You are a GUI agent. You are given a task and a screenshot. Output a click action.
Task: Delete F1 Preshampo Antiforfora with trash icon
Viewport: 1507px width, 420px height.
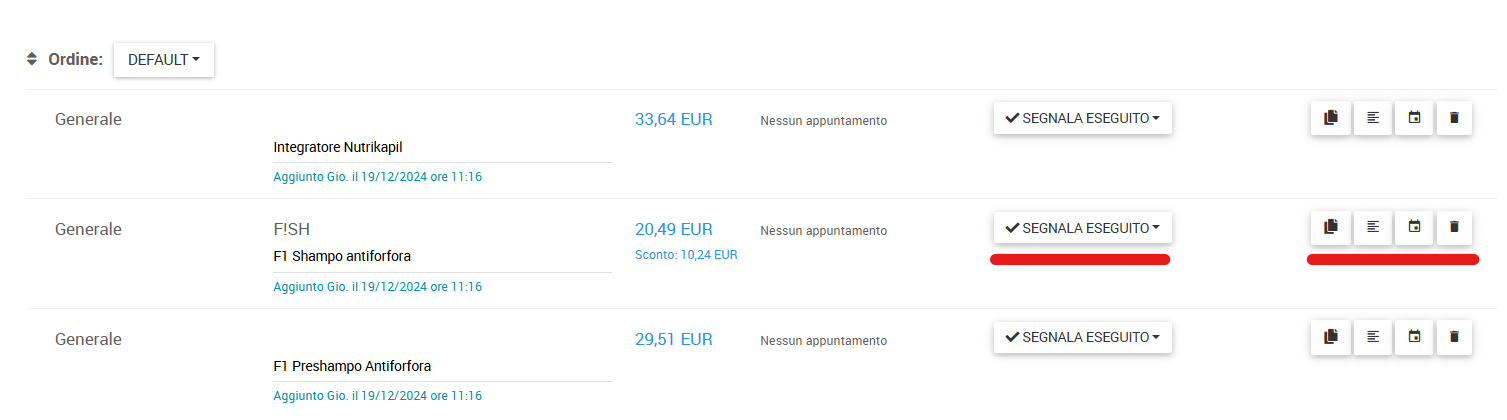(x=1454, y=338)
